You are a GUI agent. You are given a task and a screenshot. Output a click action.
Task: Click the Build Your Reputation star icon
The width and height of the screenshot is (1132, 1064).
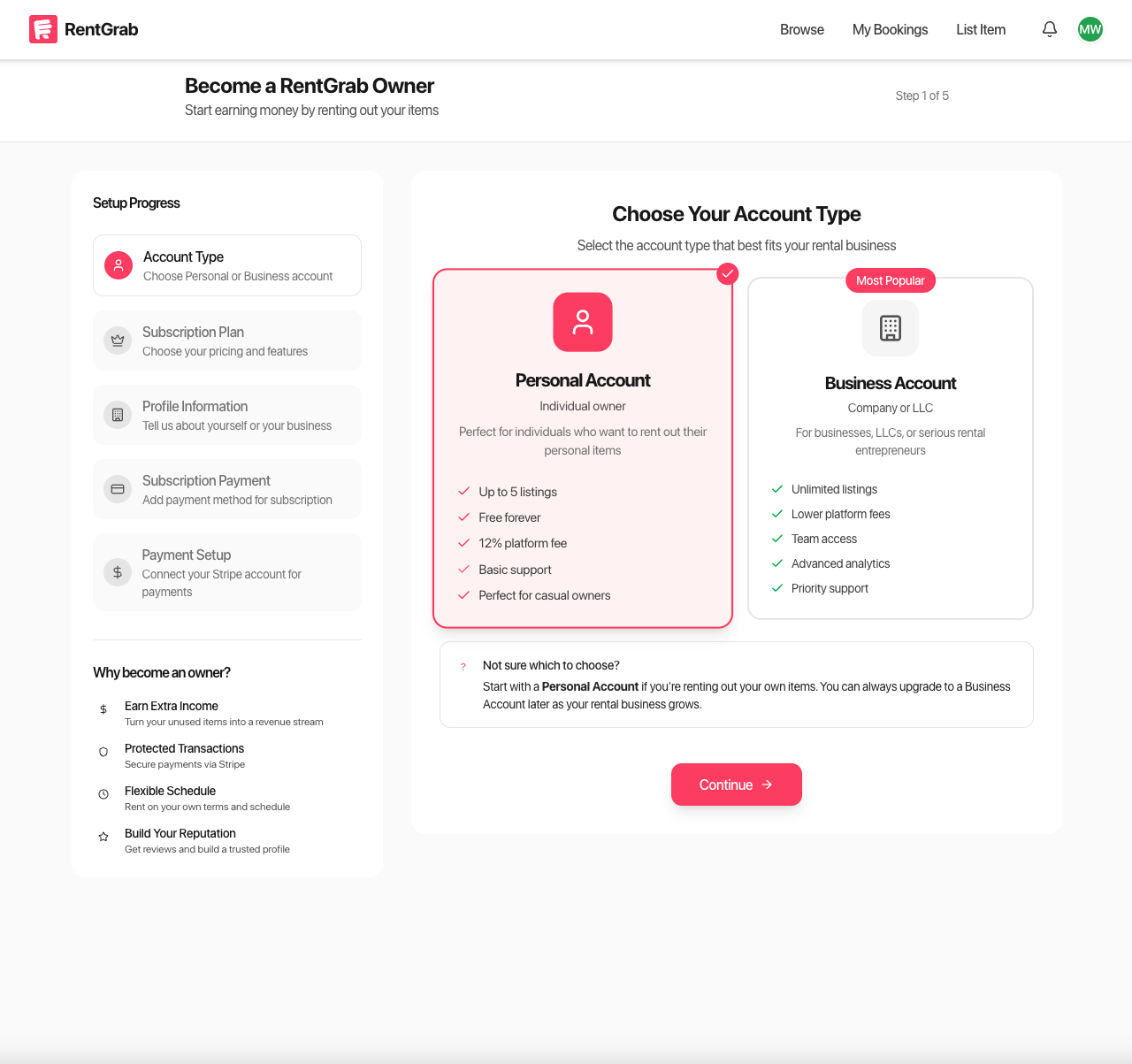point(103,837)
